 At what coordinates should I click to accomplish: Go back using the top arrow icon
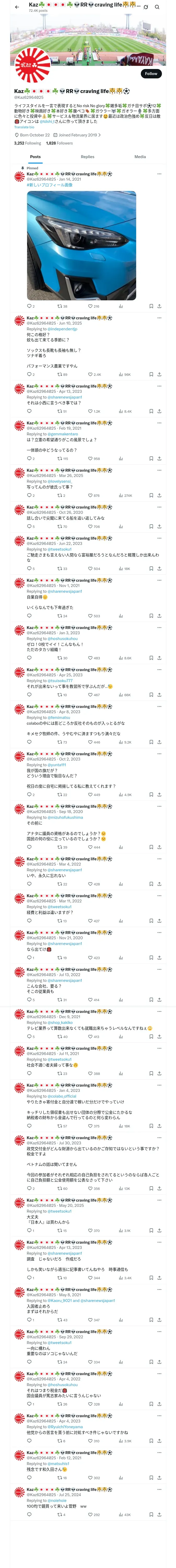17,7
